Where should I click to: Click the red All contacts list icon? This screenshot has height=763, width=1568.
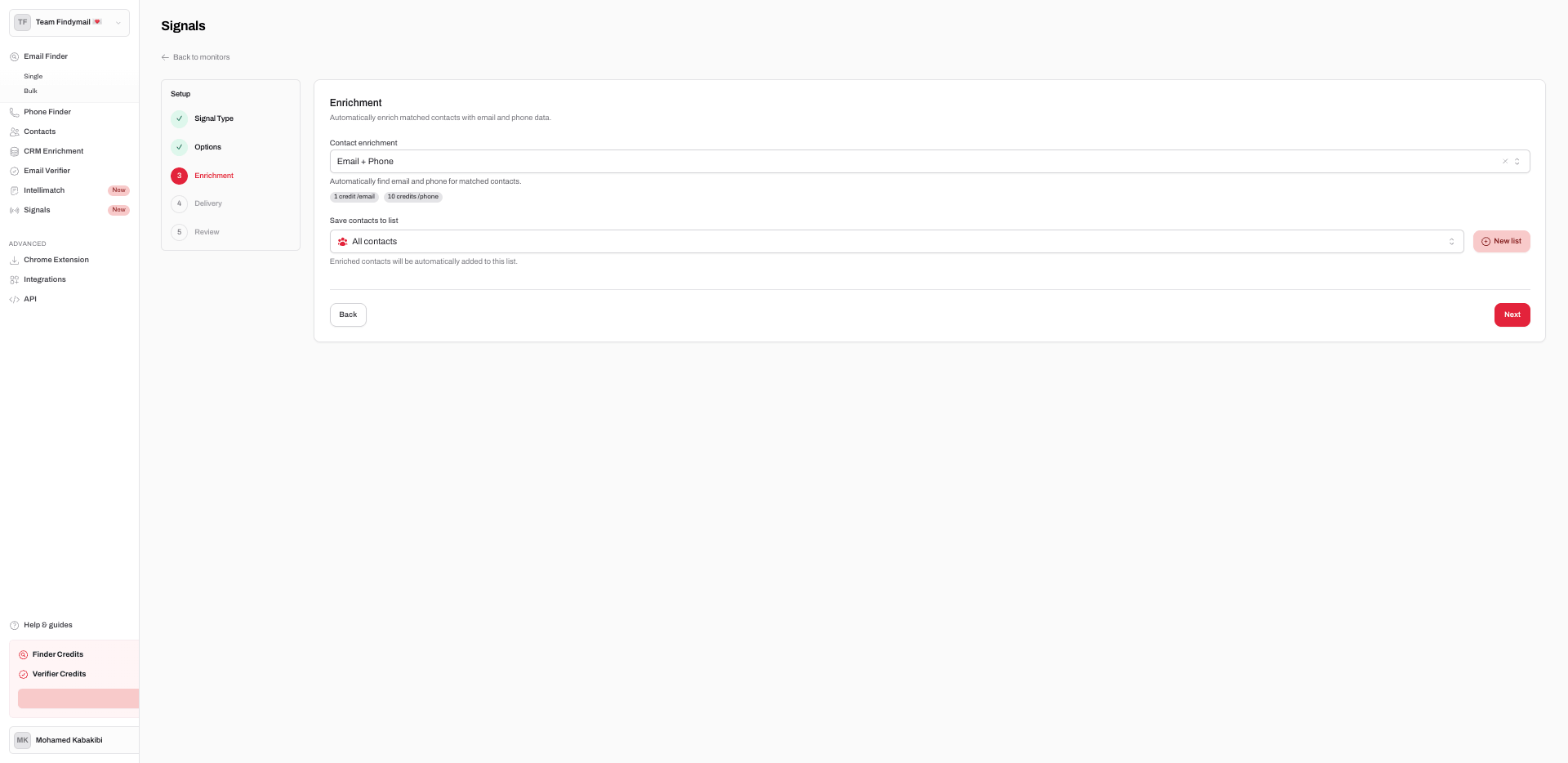343,242
